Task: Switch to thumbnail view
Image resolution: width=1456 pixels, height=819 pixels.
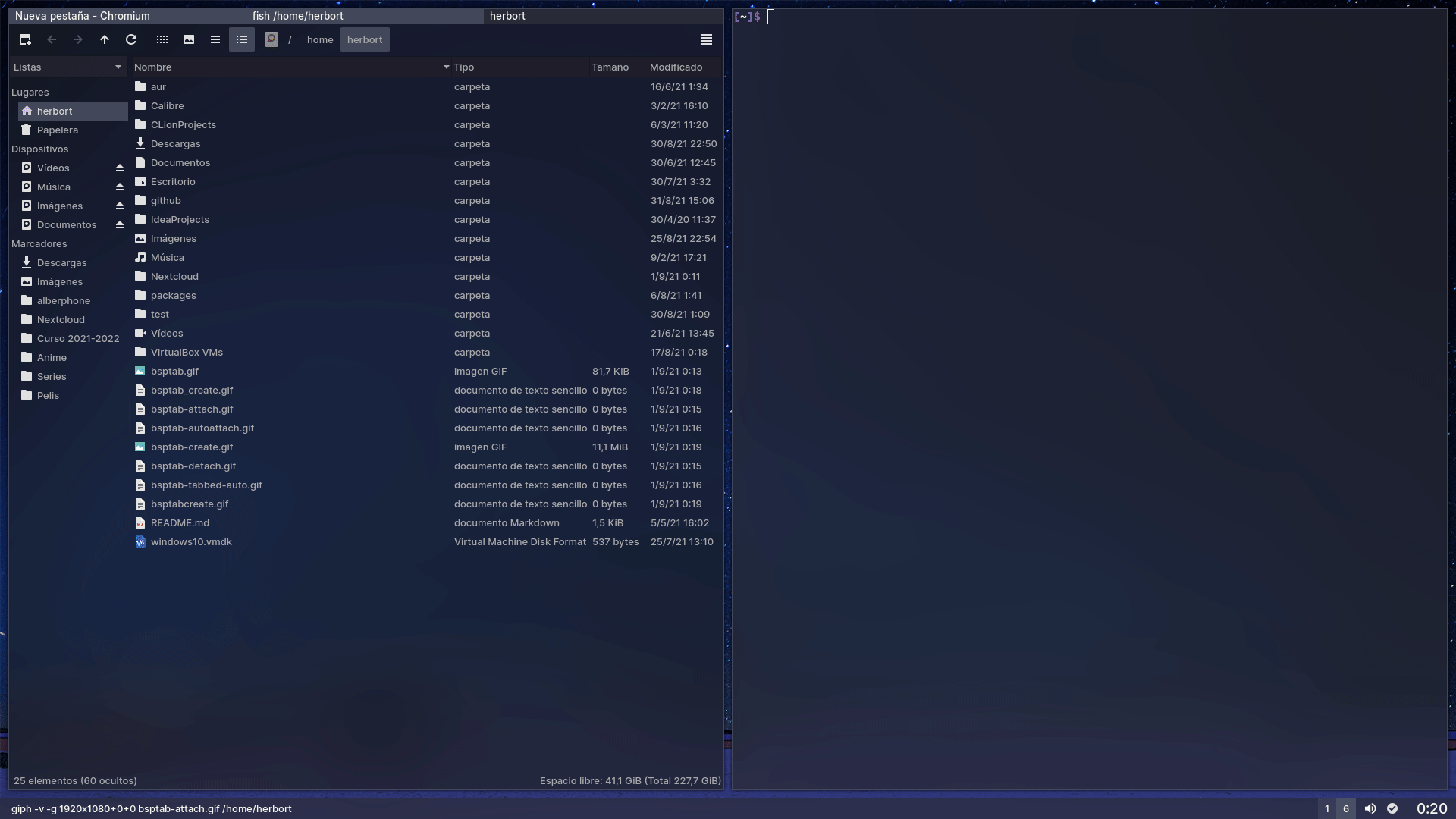Action: 189,39
